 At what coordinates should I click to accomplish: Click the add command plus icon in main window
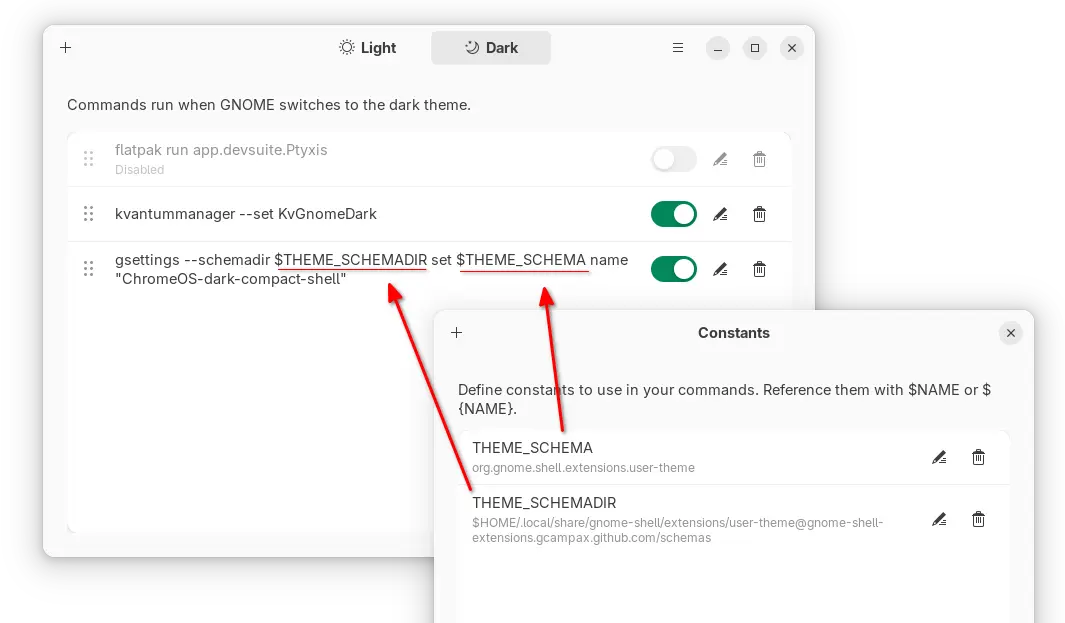coord(66,48)
